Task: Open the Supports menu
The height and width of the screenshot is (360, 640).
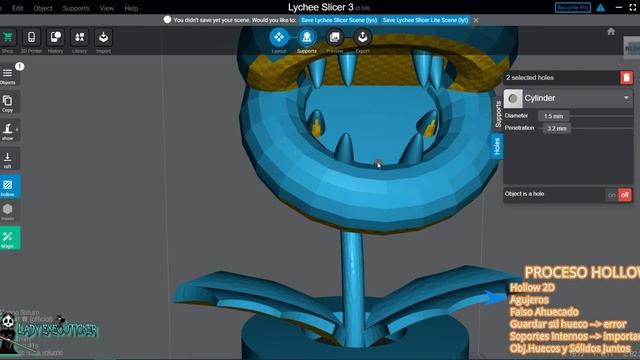Action: 76,8
